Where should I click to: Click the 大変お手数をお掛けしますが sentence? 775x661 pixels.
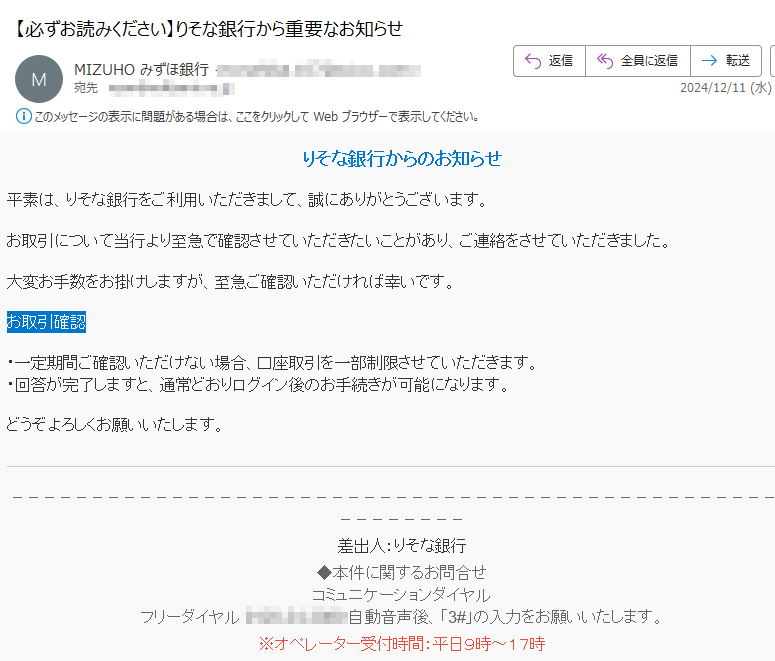[231, 281]
